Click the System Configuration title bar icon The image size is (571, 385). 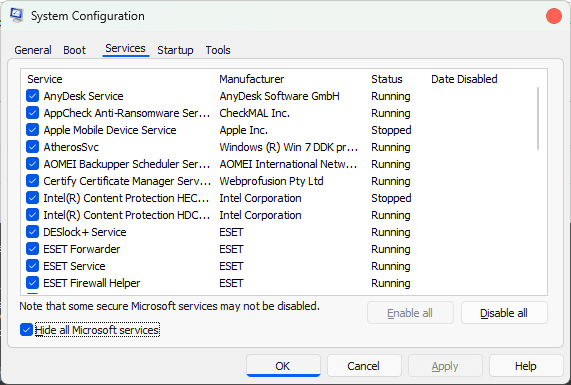17,16
